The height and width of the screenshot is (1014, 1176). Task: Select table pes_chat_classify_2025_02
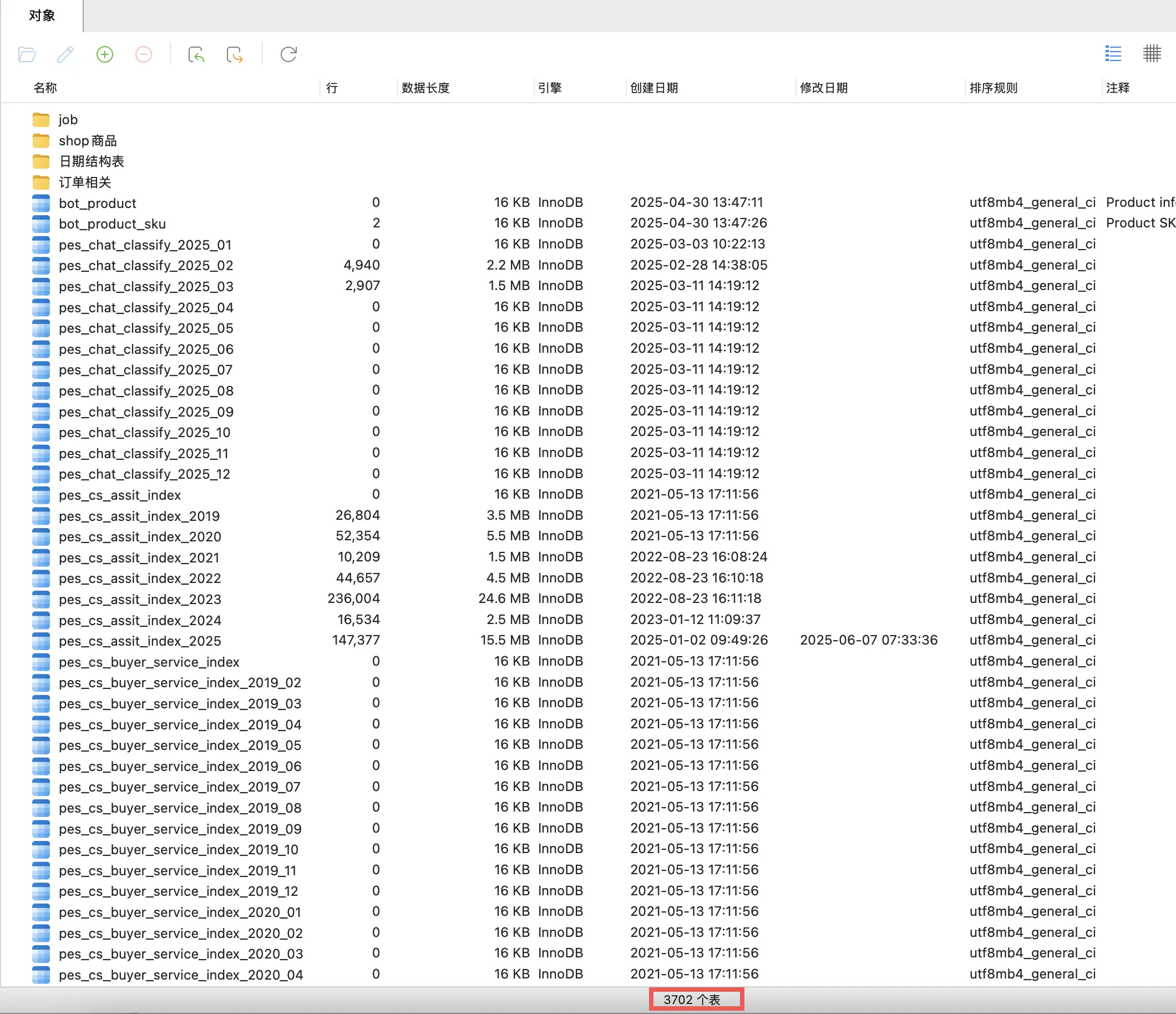tap(146, 266)
